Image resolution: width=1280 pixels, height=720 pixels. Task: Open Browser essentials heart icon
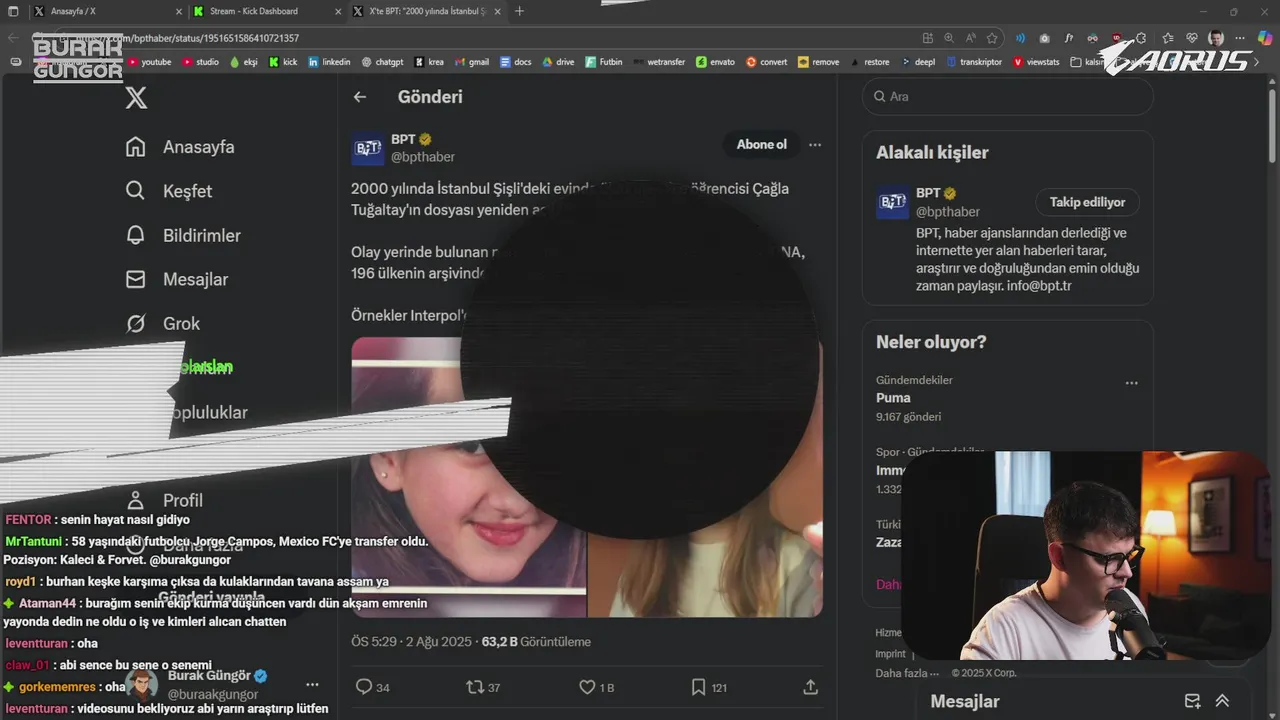click(1191, 38)
